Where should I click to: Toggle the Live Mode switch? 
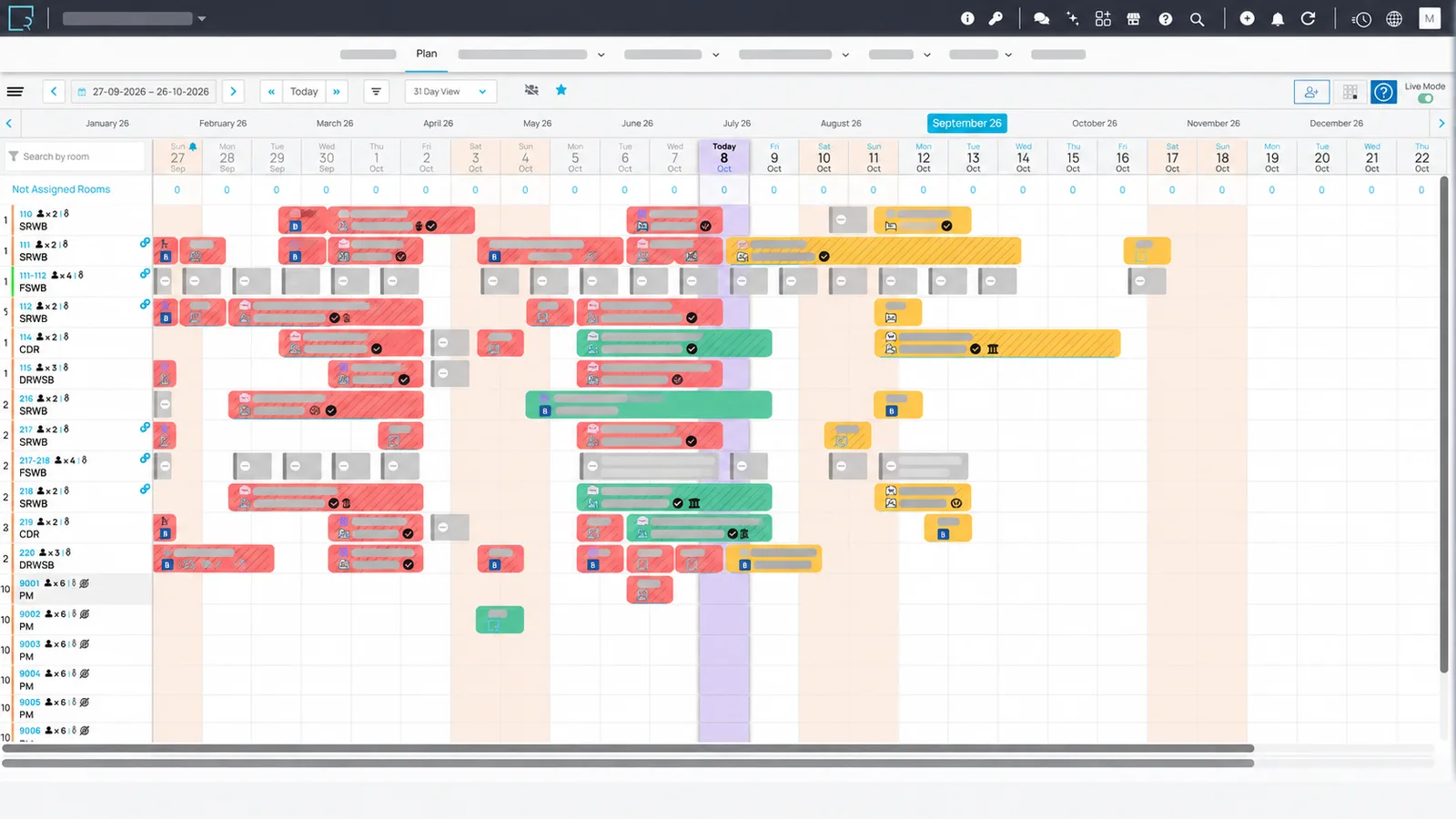click(1425, 98)
